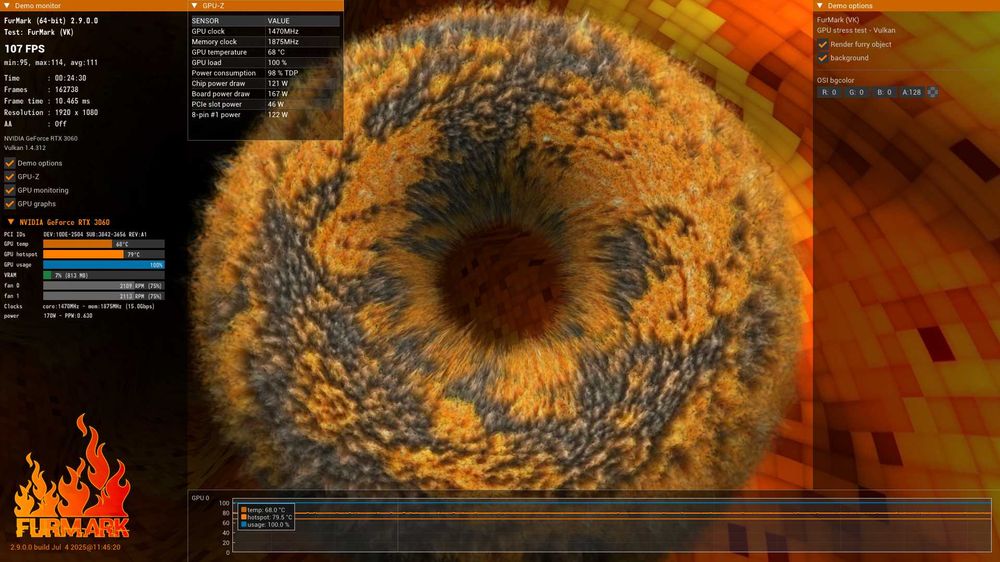The width and height of the screenshot is (1000, 562).
Task: Click the 107 FPS readout
Action: click(24, 48)
